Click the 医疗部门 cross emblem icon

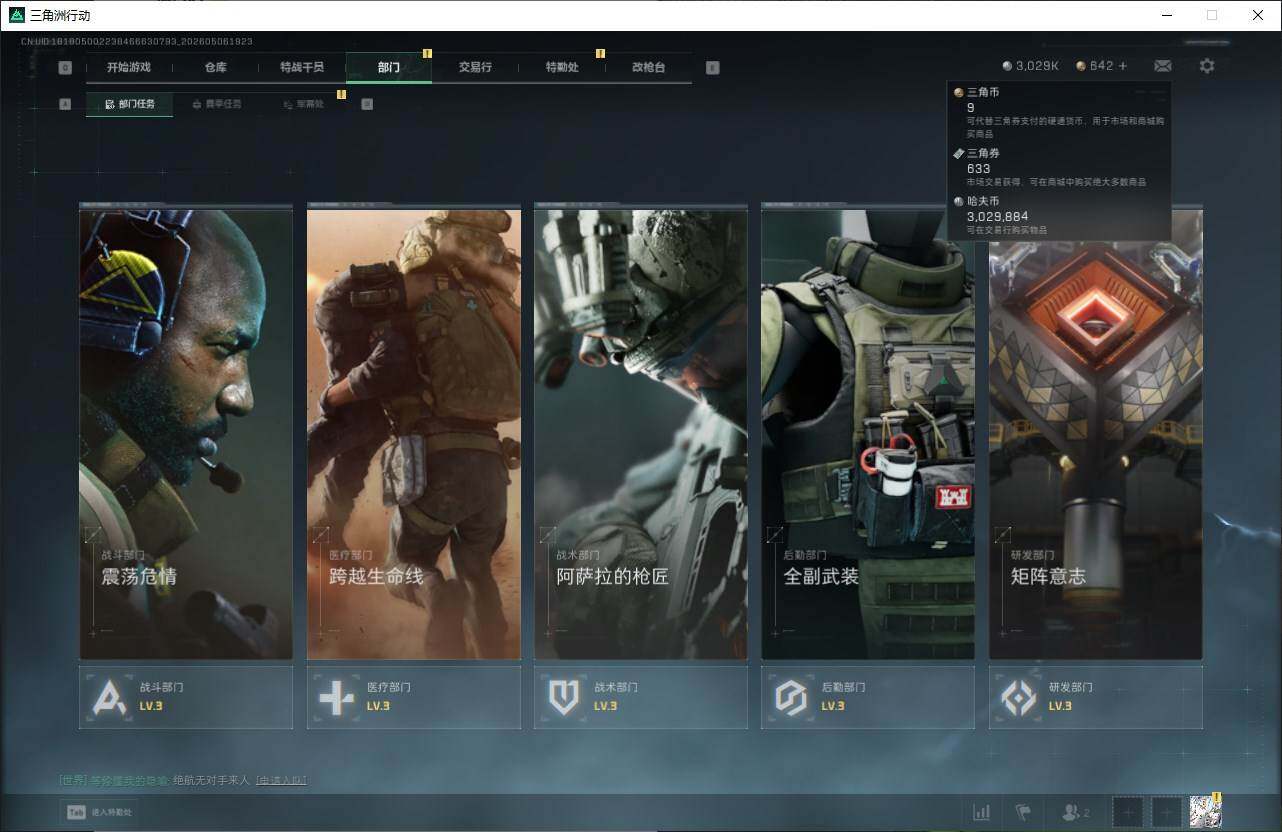336,697
